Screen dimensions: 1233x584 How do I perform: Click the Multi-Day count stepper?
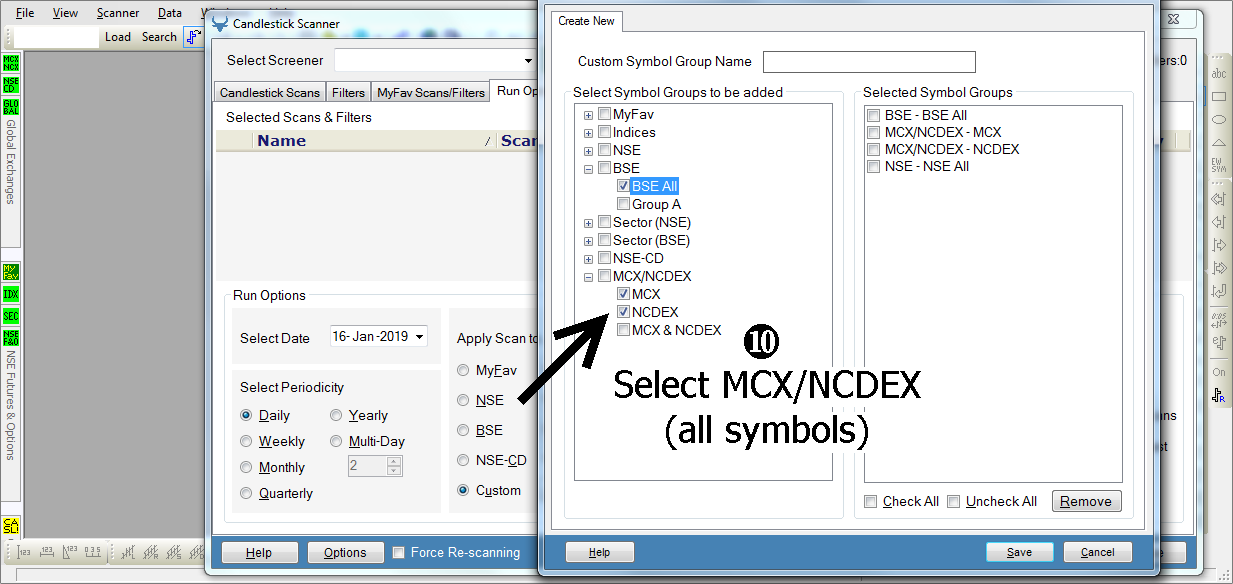coord(394,466)
